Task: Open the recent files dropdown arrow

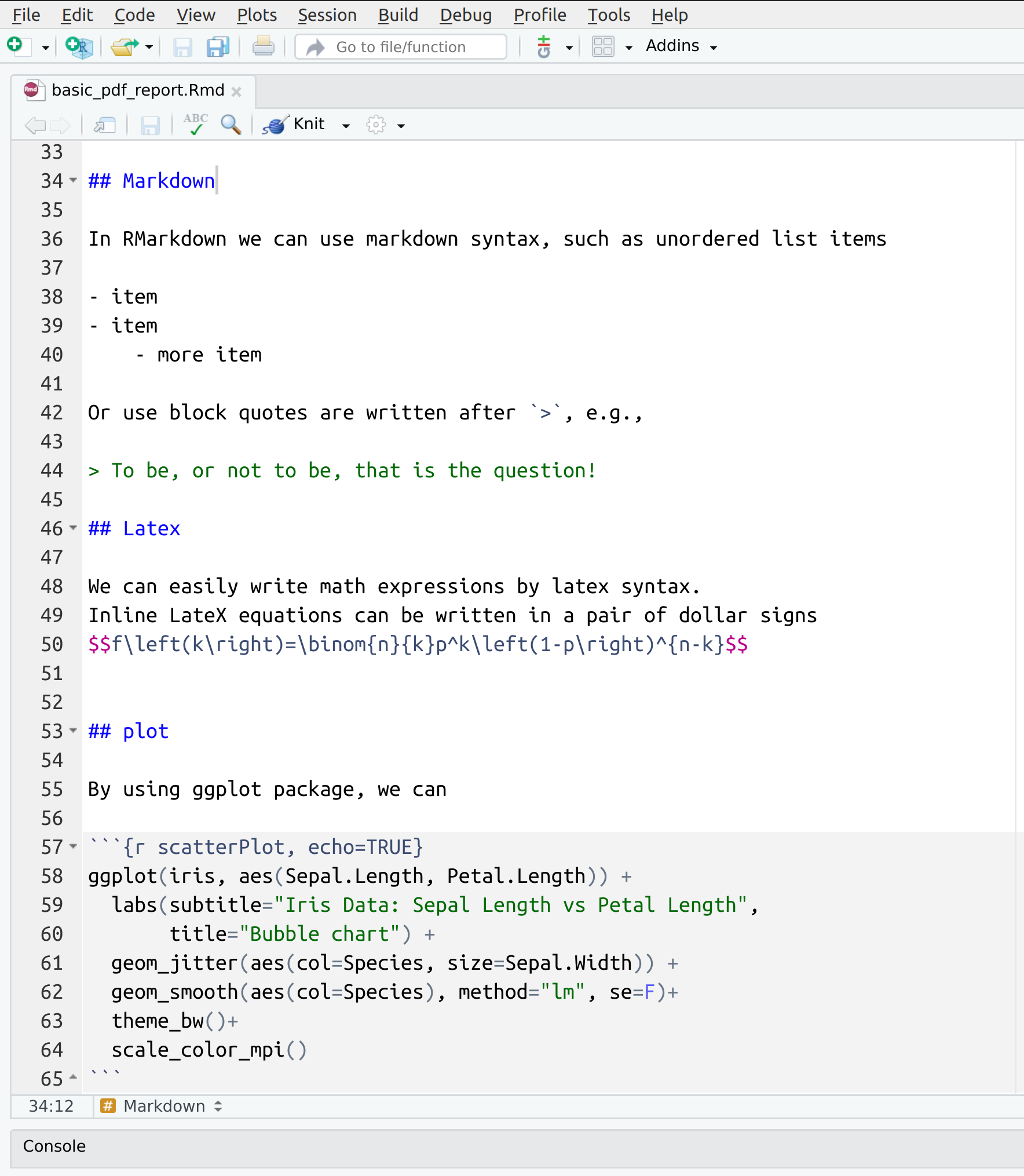Action: coord(149,47)
